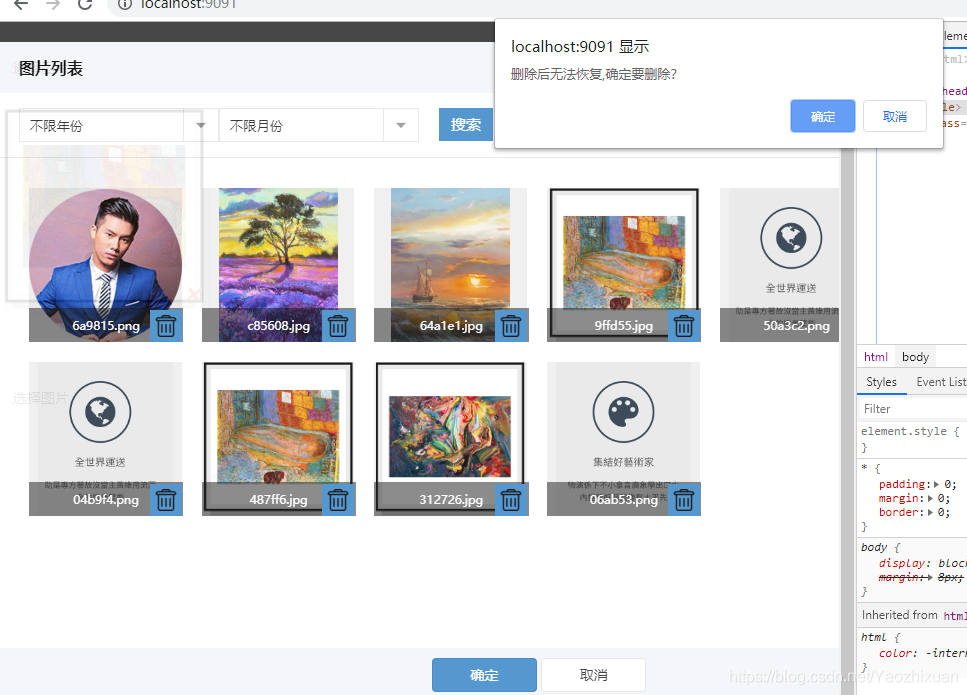Click the browser forward arrow

(53, 4)
